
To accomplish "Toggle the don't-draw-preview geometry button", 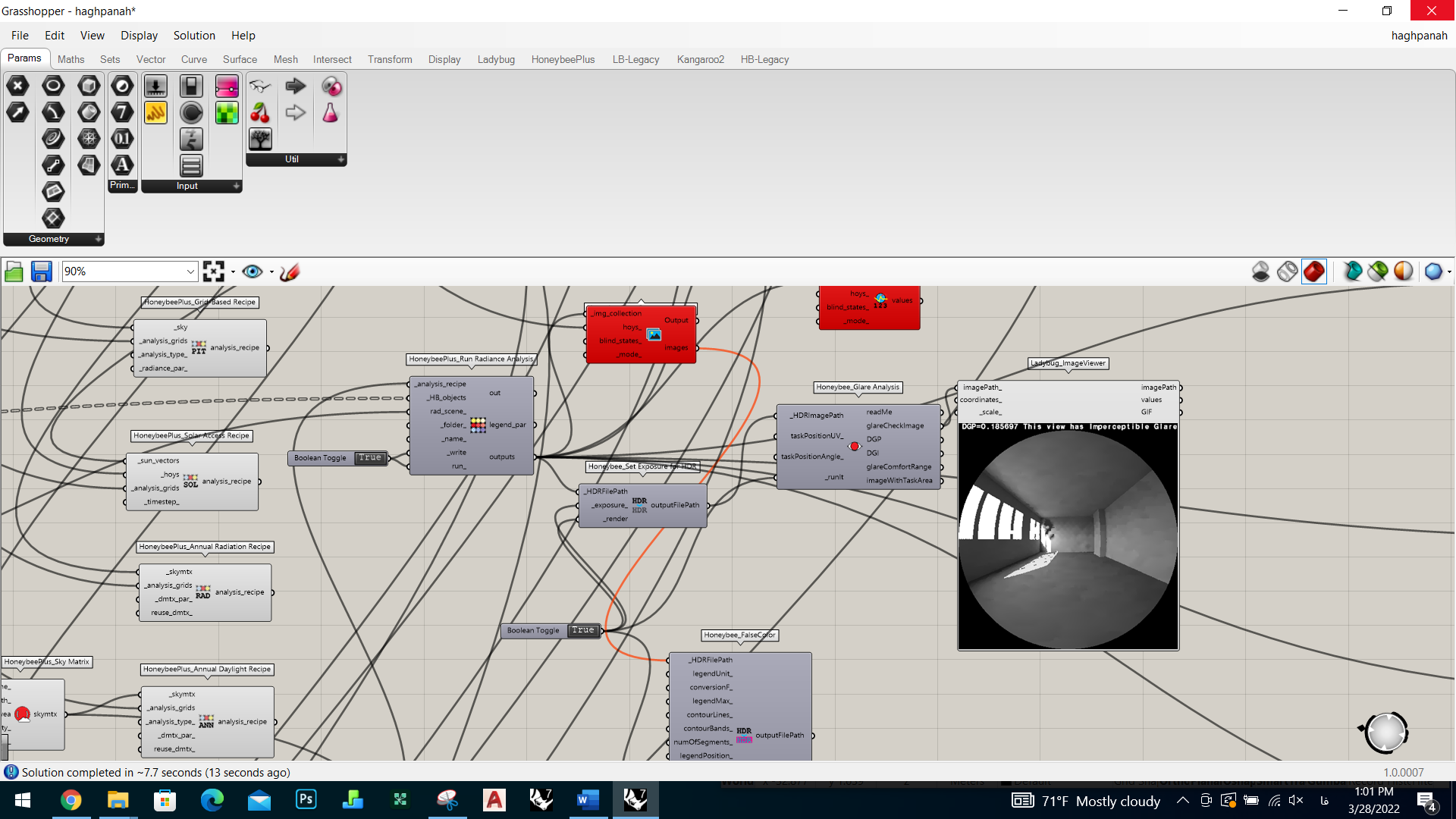I will point(1260,271).
